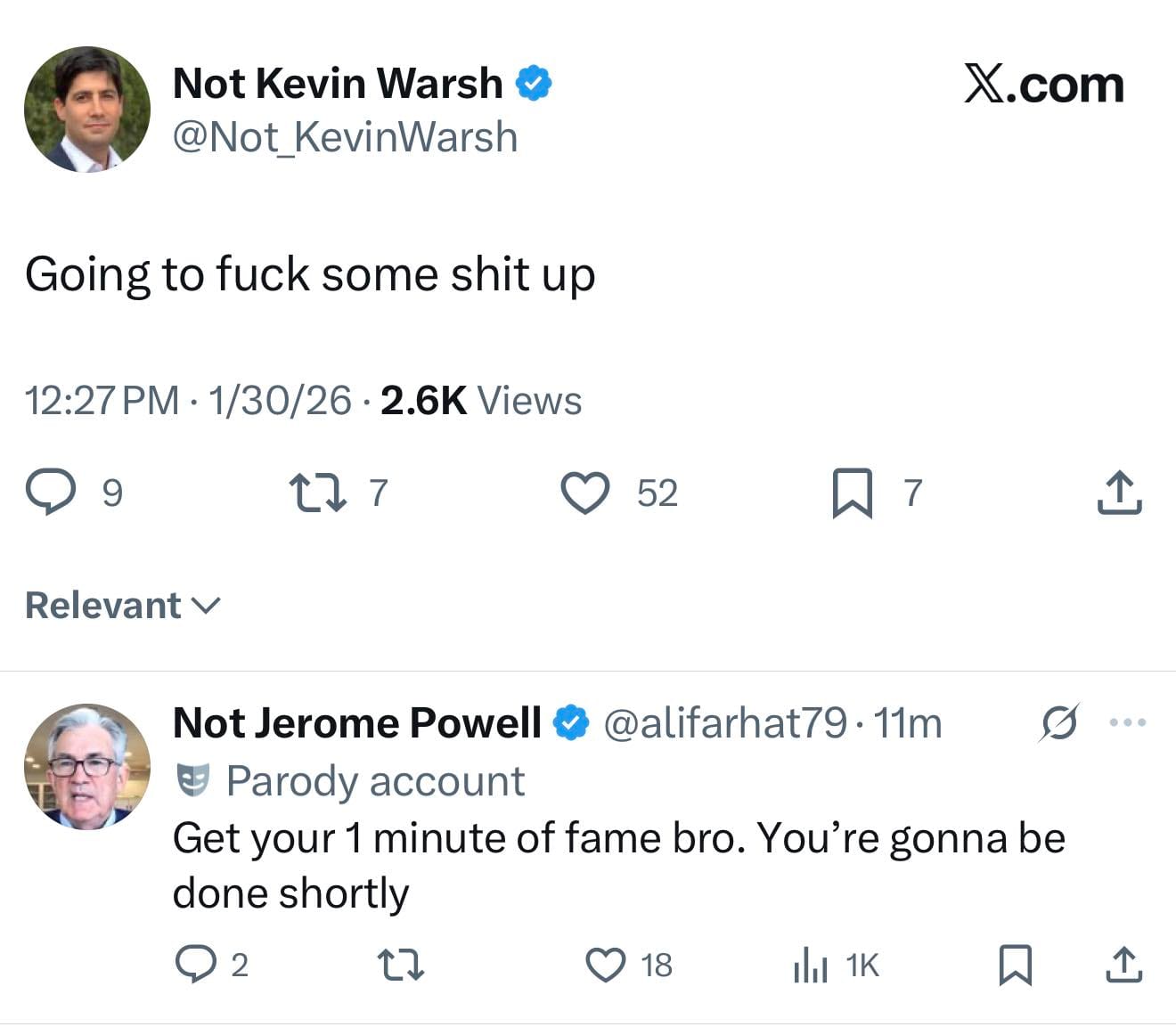The width and height of the screenshot is (1176, 1035).
Task: Click the Grok icon on the reply
Action: [x=1059, y=722]
